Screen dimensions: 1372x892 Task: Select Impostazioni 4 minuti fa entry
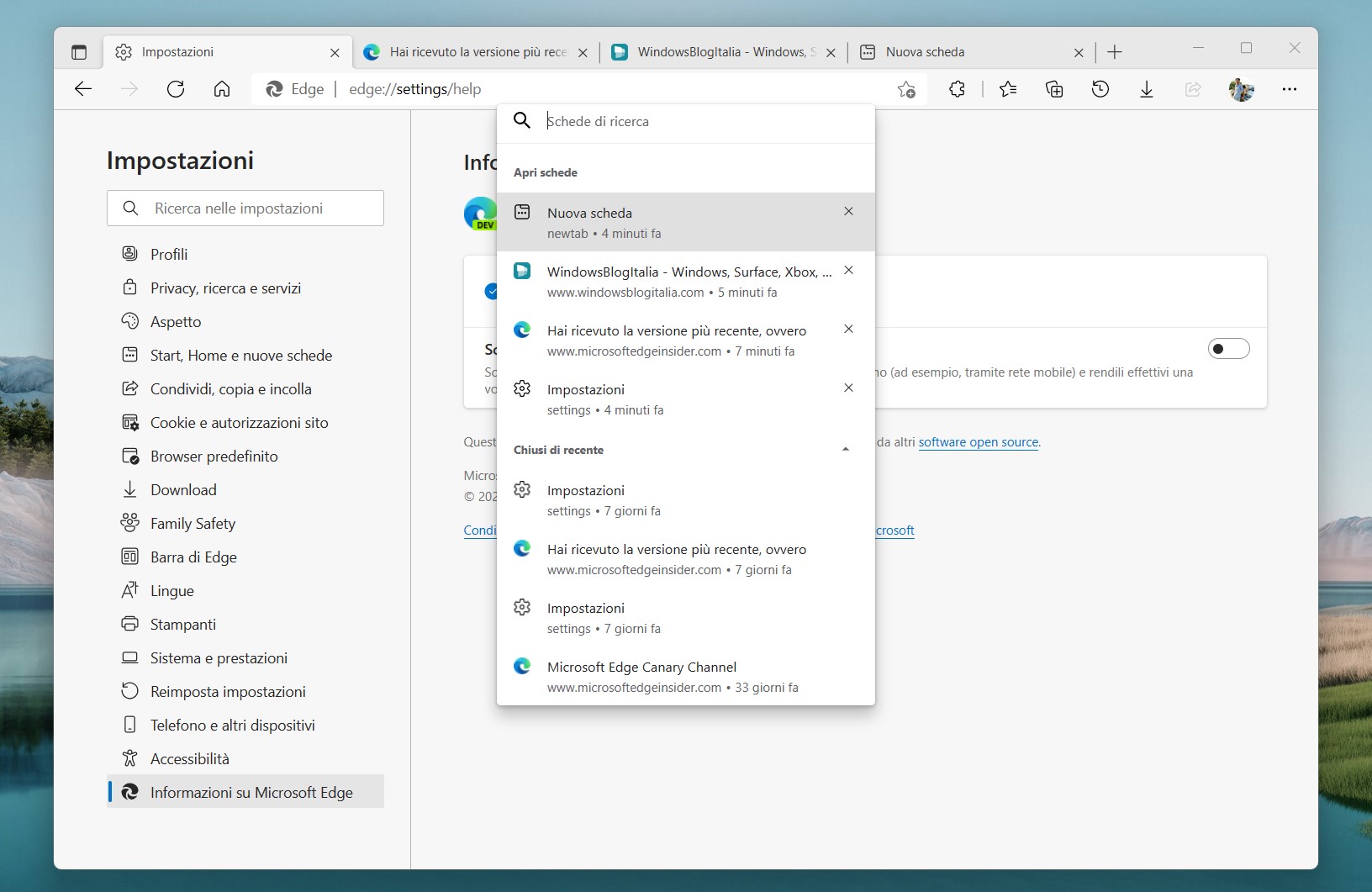click(686, 399)
